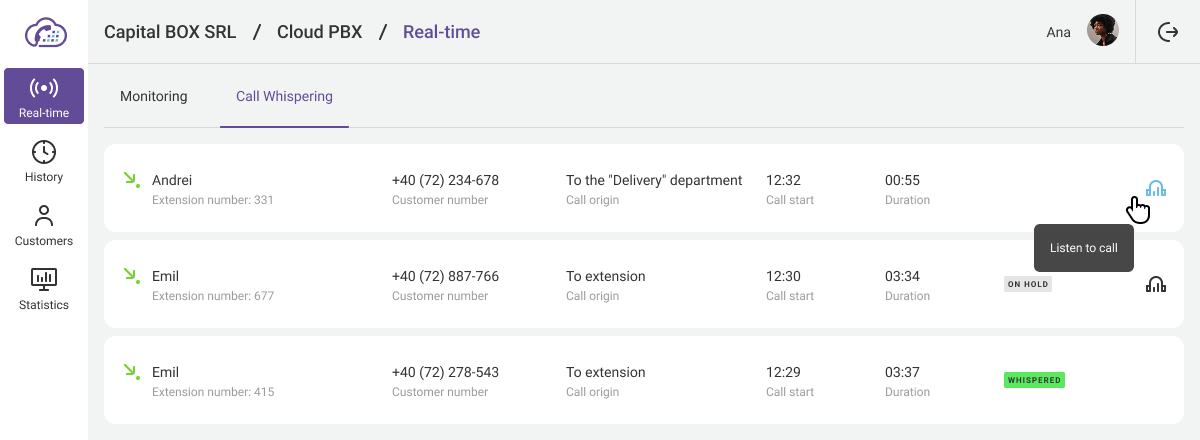The width and height of the screenshot is (1200, 440).
Task: Click the Real-time breadcrumb label
Action: pos(441,32)
